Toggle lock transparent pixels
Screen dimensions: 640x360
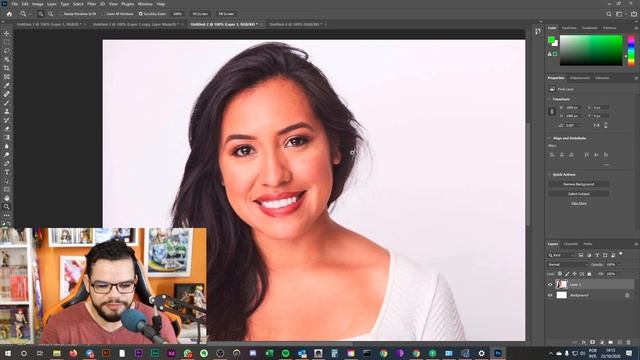pyautogui.click(x=560, y=274)
